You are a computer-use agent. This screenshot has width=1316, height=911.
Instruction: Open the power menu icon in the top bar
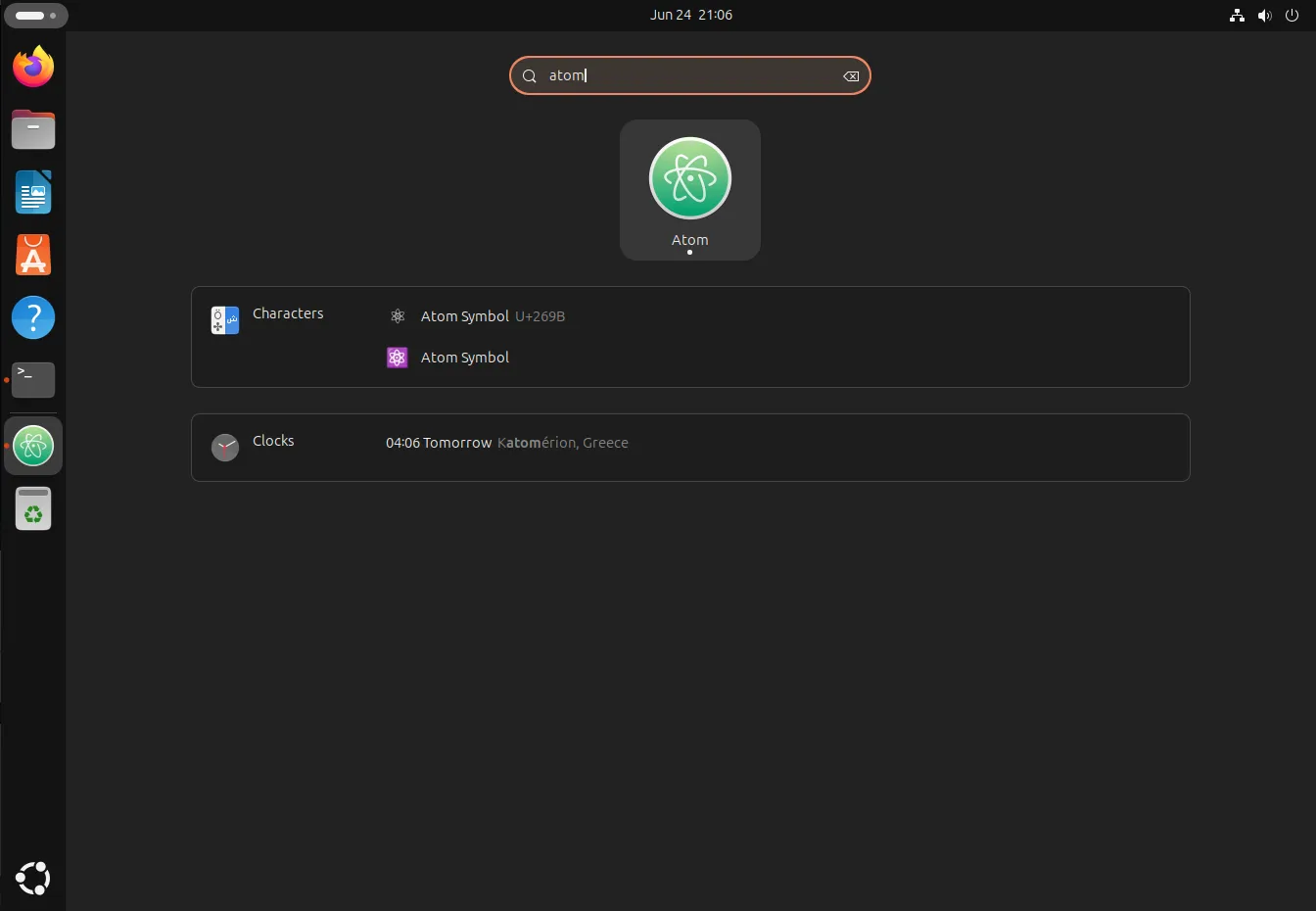tap(1292, 16)
